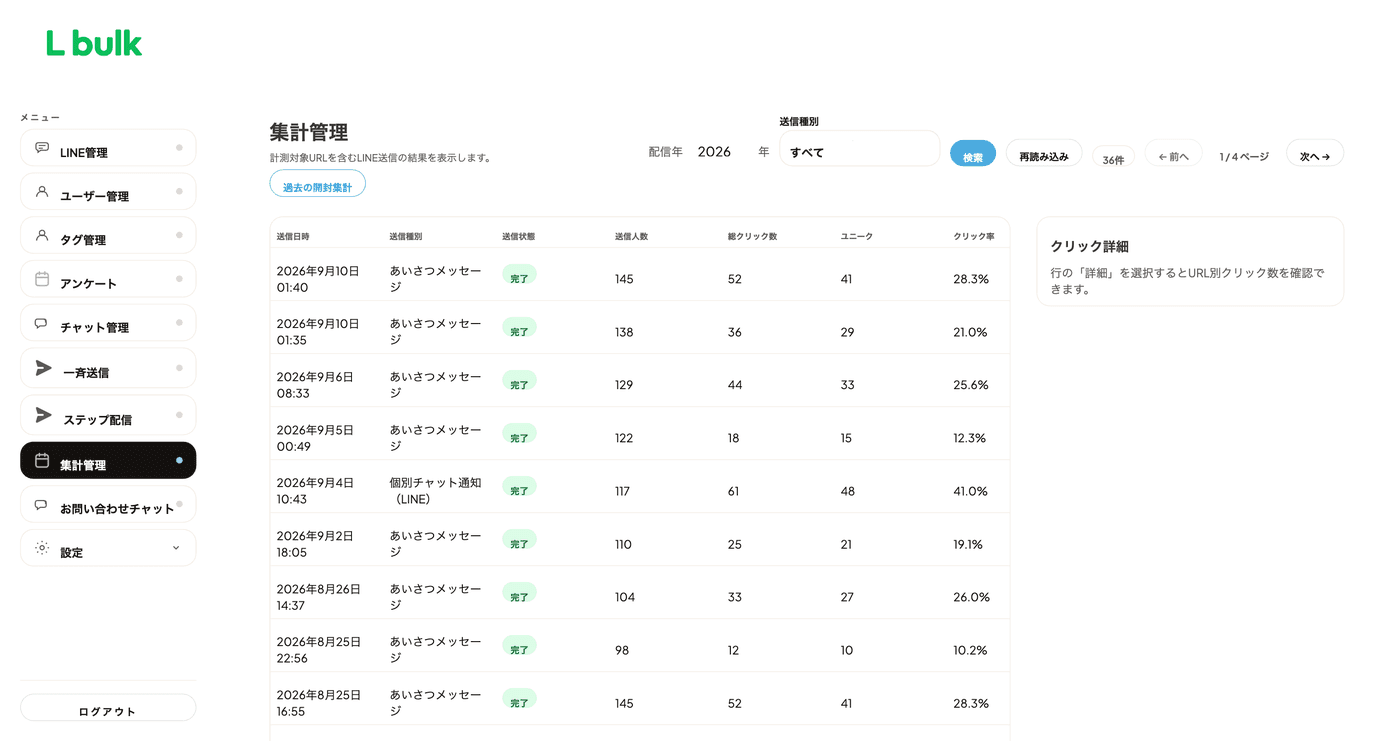Click the 次へ → next page button

coord(1315,154)
